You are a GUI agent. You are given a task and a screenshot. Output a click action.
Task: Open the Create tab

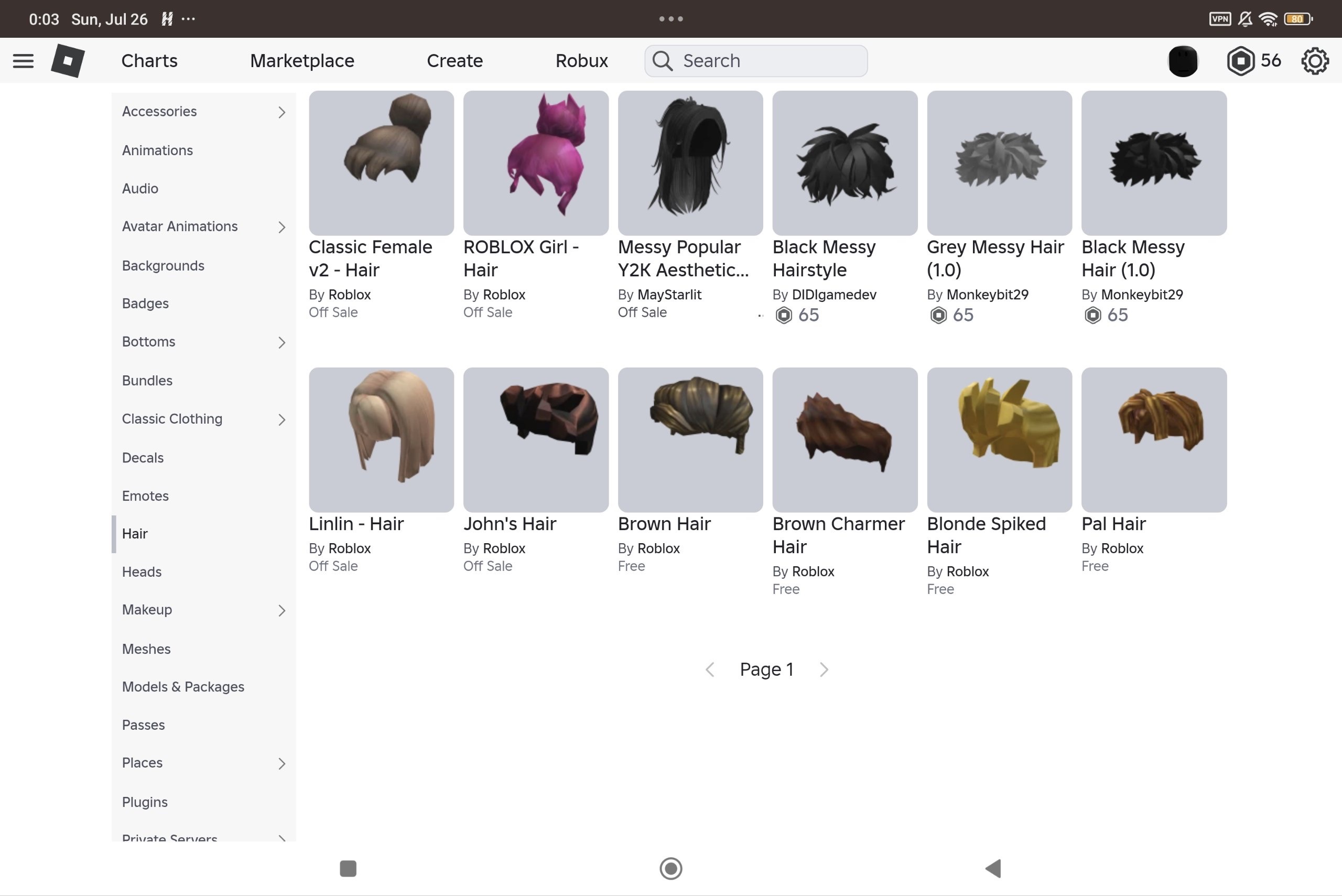point(455,61)
